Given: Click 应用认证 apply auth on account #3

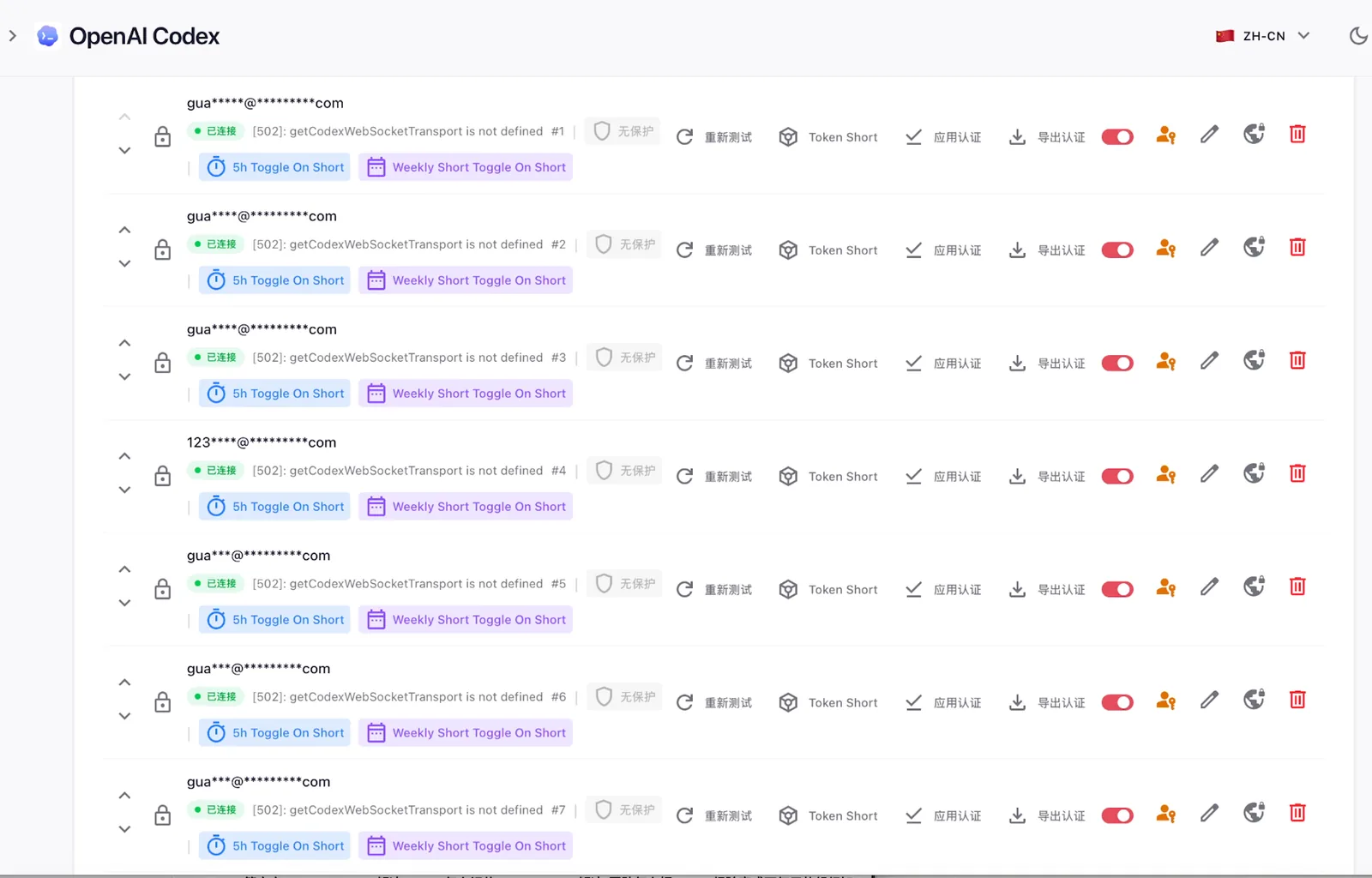Looking at the screenshot, I should coord(943,364).
